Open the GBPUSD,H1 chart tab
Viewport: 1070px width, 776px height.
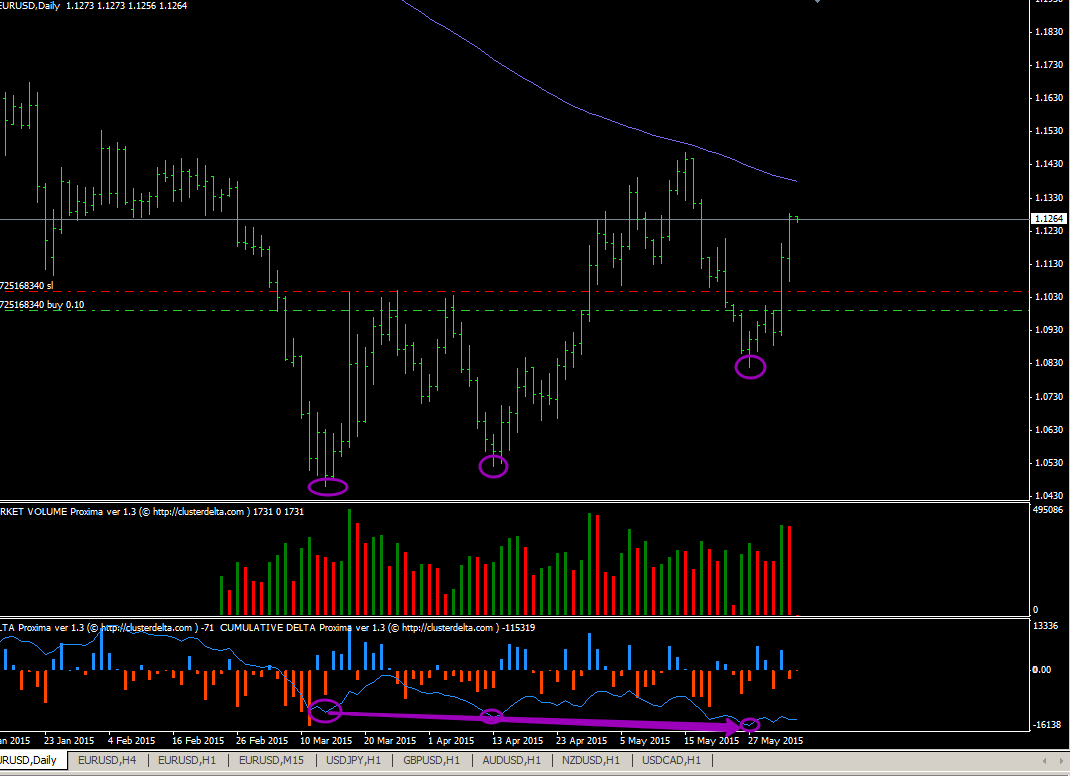[x=431, y=760]
